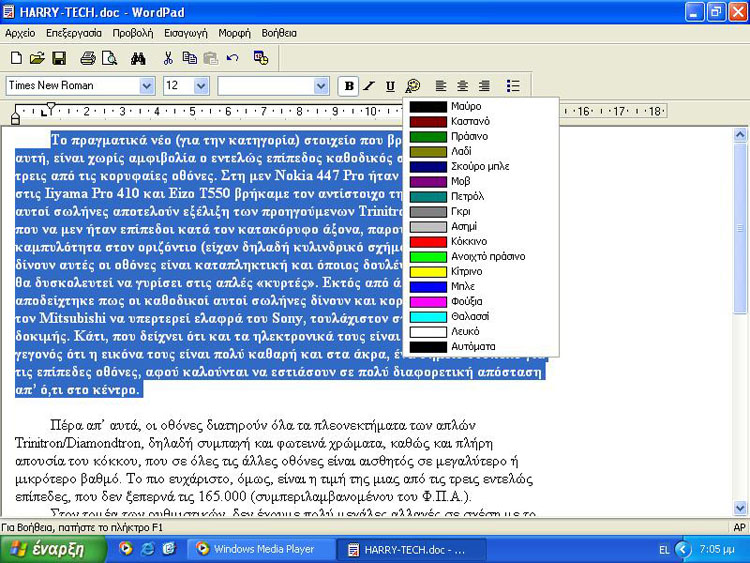Open the Προβολή menu
750x563 pixels.
tap(132, 33)
